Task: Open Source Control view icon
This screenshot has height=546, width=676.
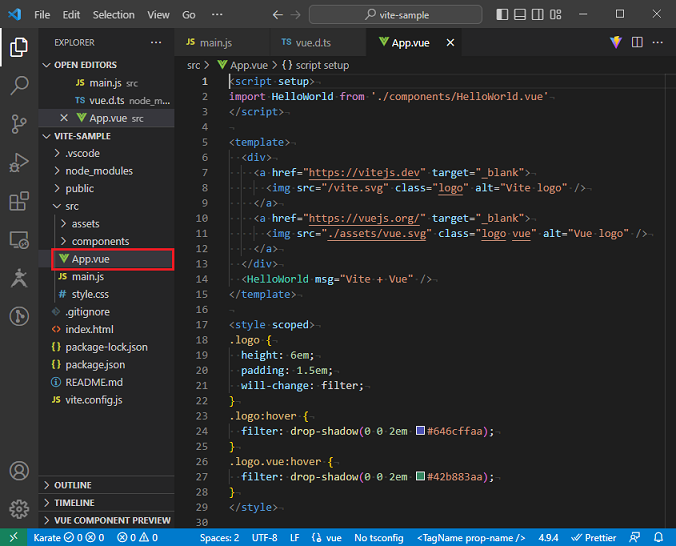Action: click(x=19, y=124)
